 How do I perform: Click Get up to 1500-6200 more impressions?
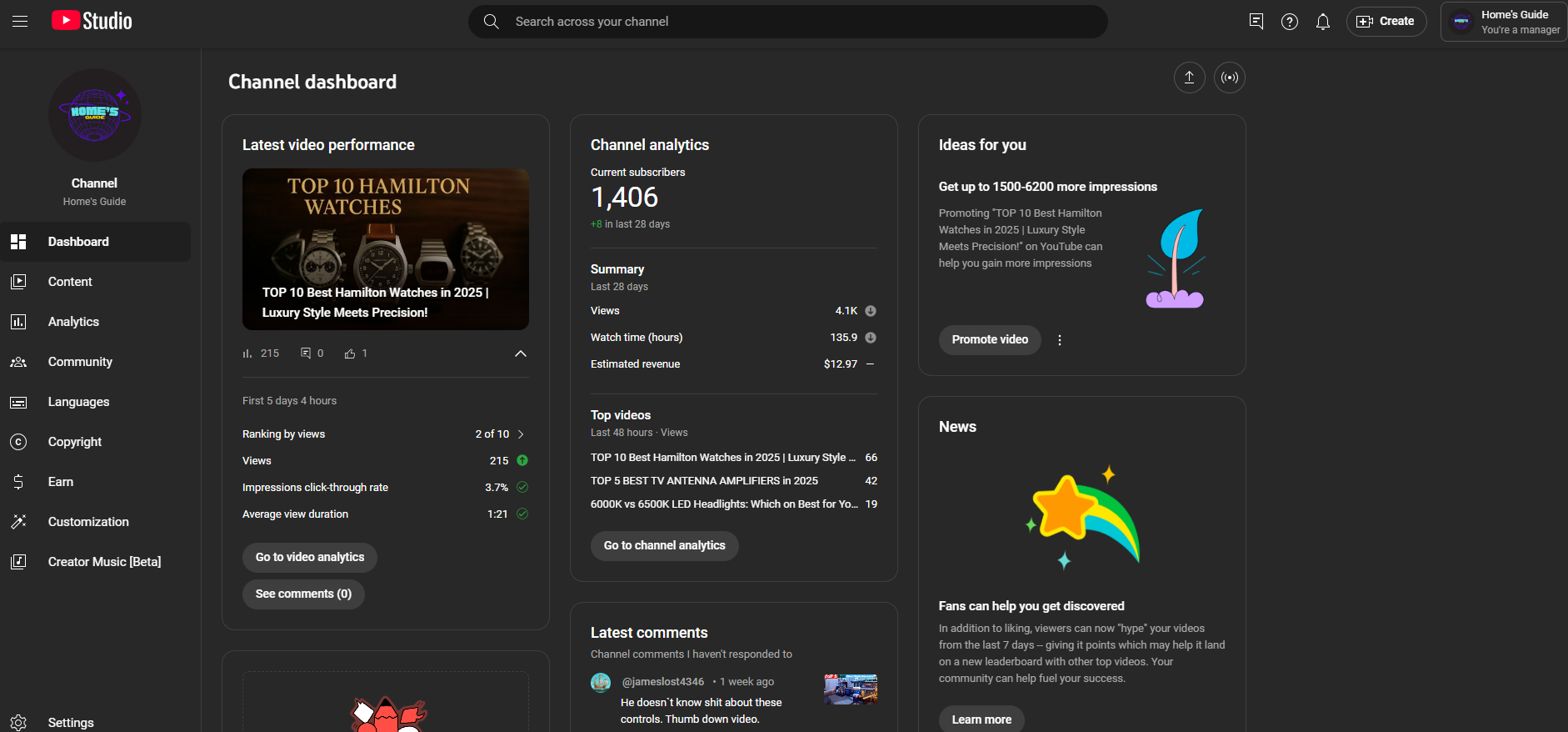[1048, 187]
